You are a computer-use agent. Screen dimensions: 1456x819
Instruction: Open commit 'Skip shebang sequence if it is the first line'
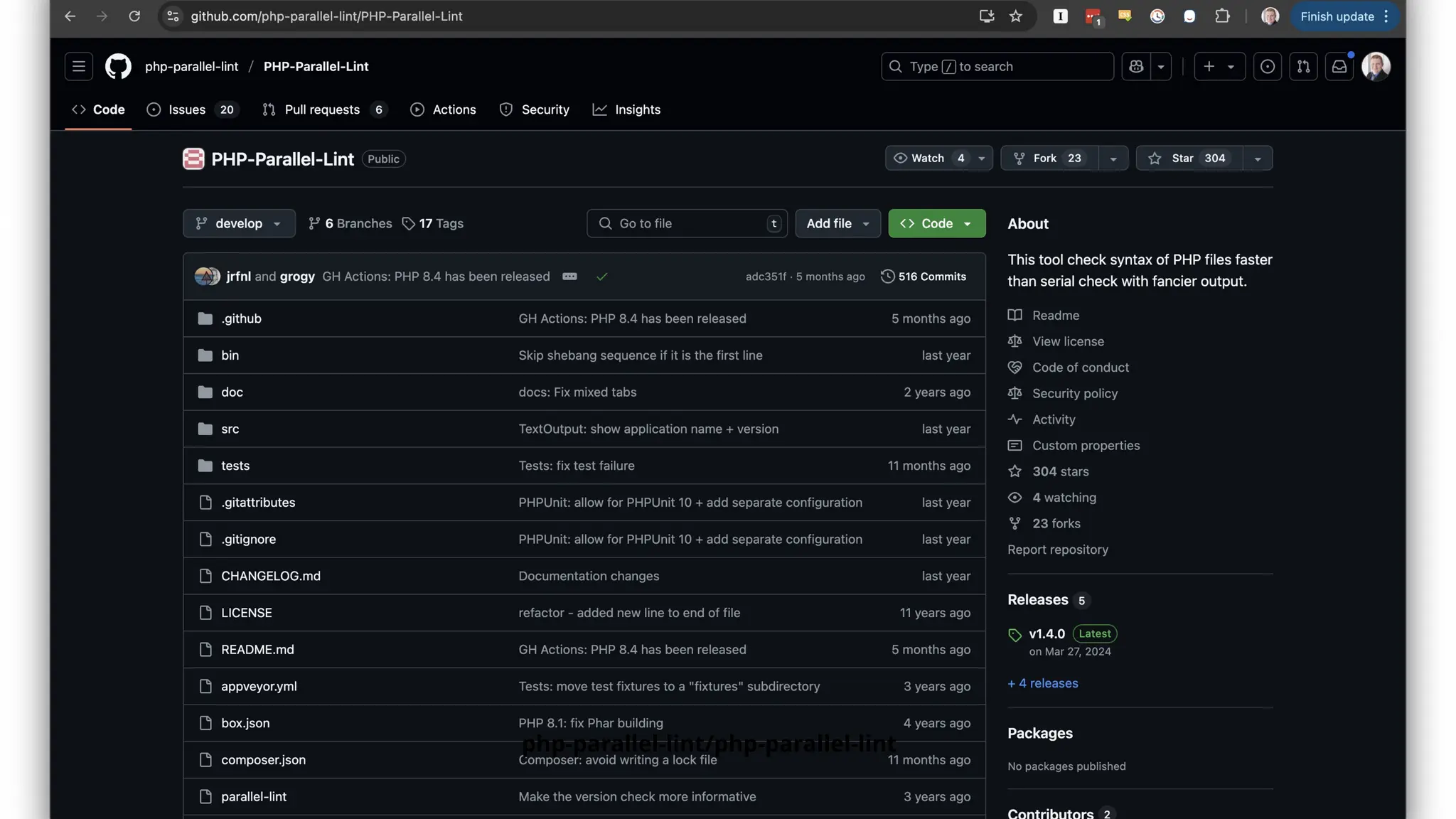pos(640,355)
